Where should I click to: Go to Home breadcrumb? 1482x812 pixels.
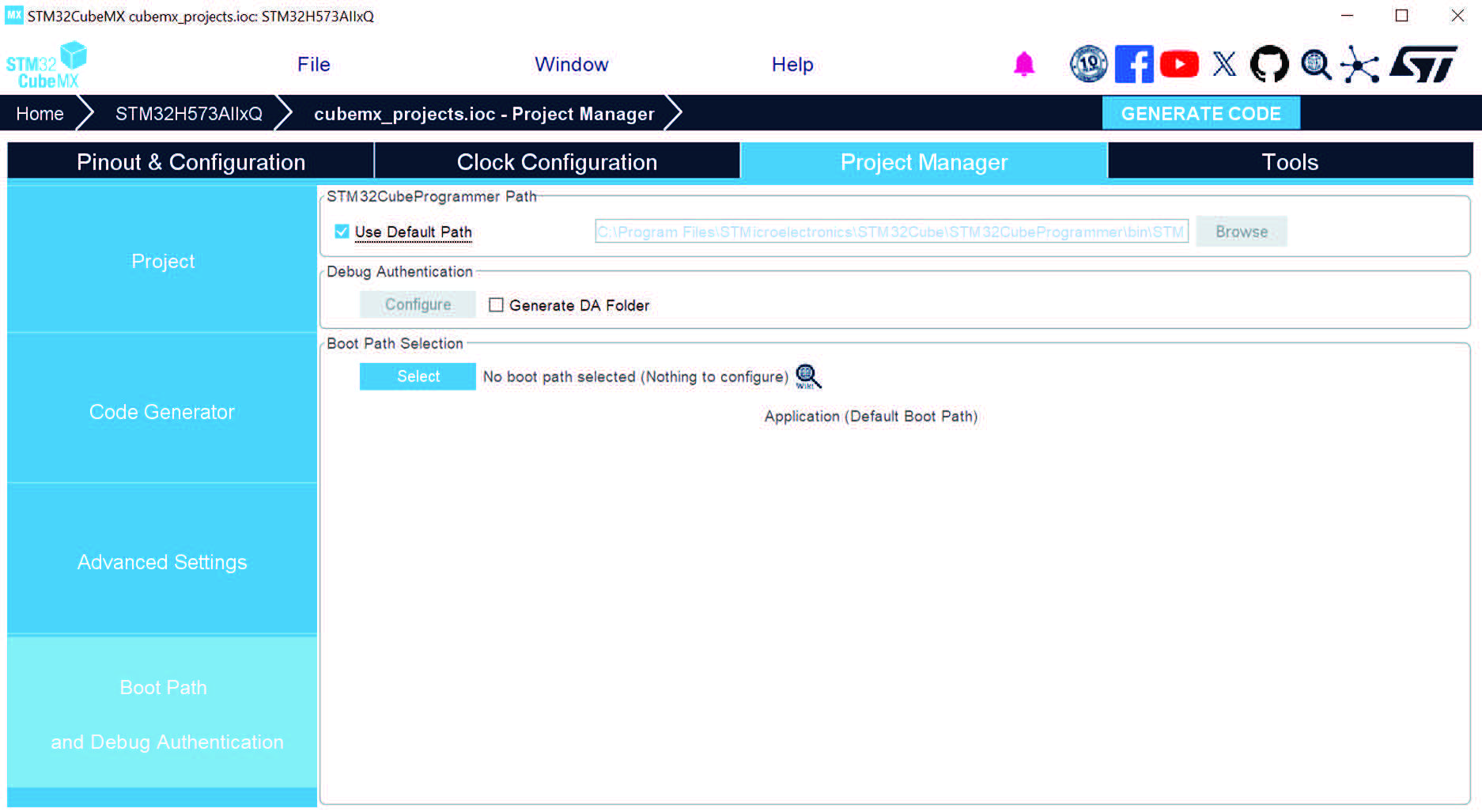40,114
